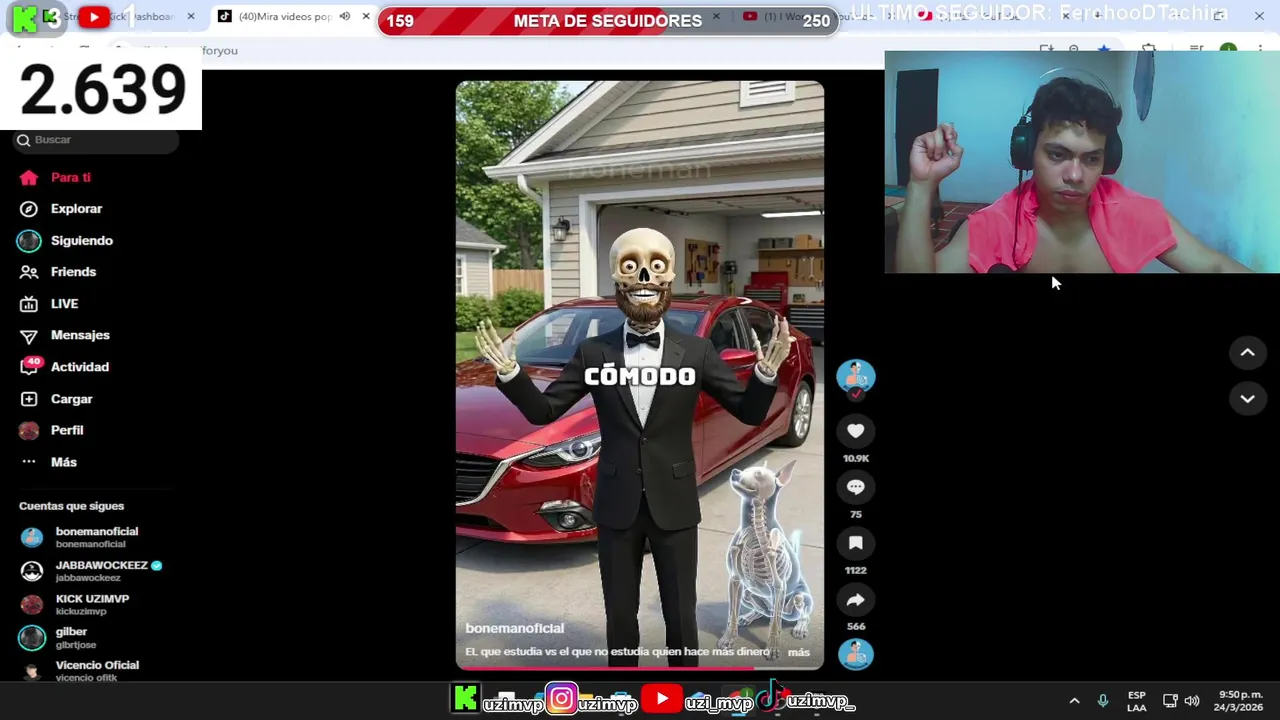Click bonemanoficial username on the video
The height and width of the screenshot is (720, 1280).
click(x=514, y=628)
